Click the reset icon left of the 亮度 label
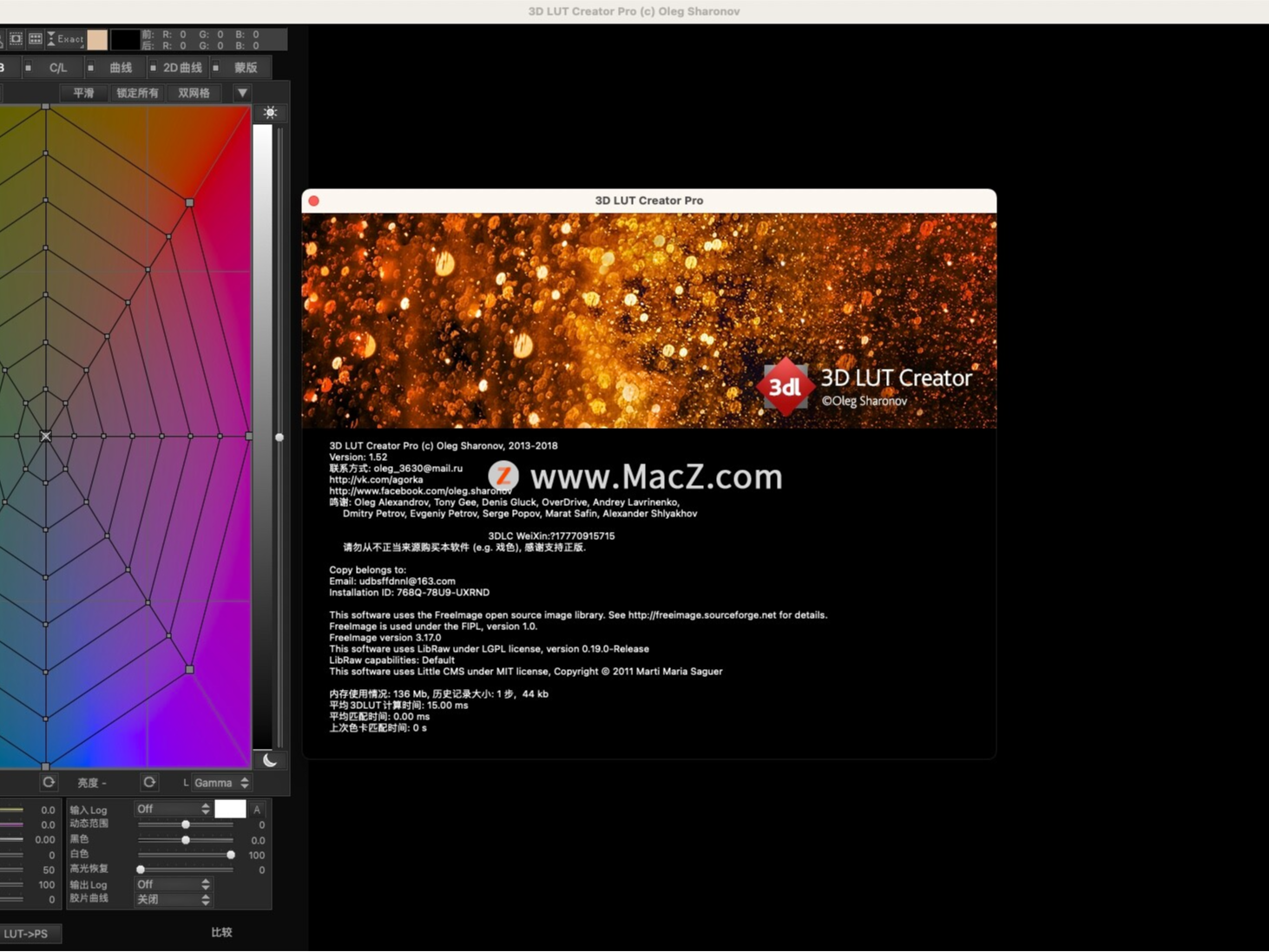 [49, 781]
